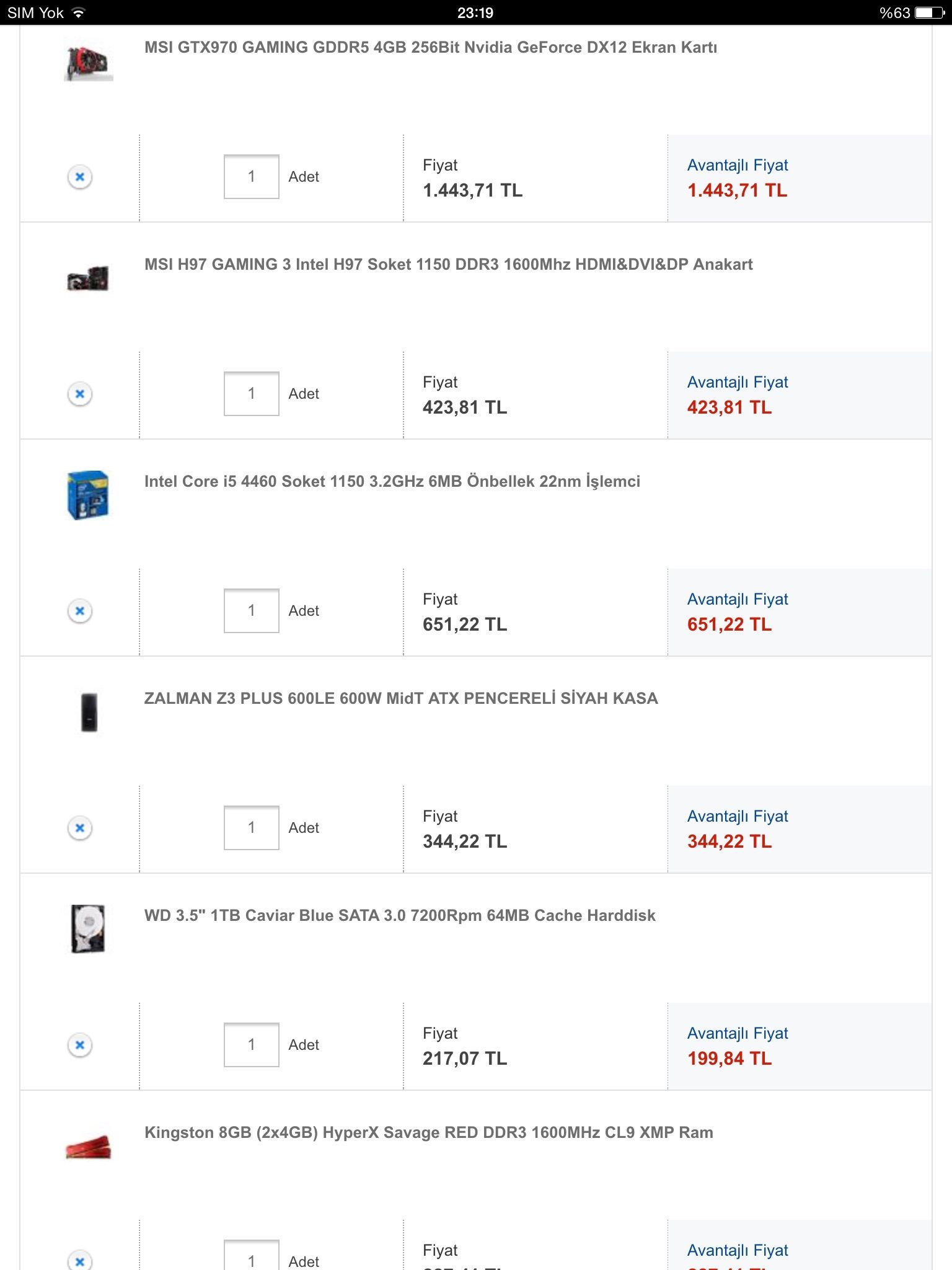The height and width of the screenshot is (1270, 952).
Task: Open MSI H97 GAMING 3 Anakart link
Action: (448, 265)
